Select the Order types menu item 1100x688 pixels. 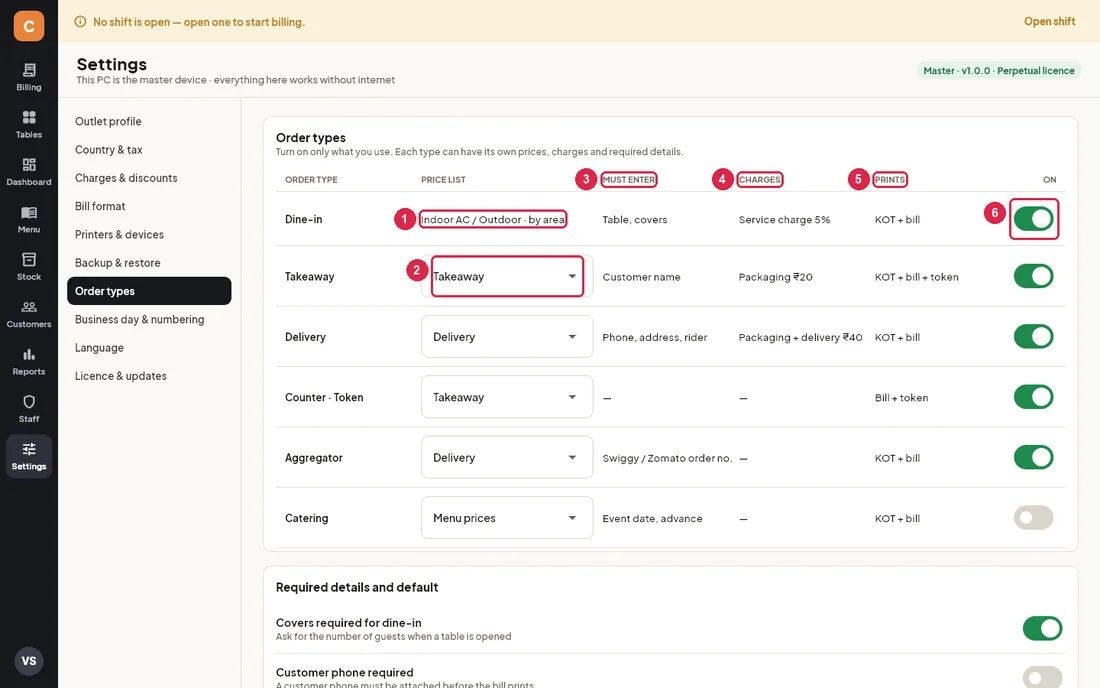point(149,291)
